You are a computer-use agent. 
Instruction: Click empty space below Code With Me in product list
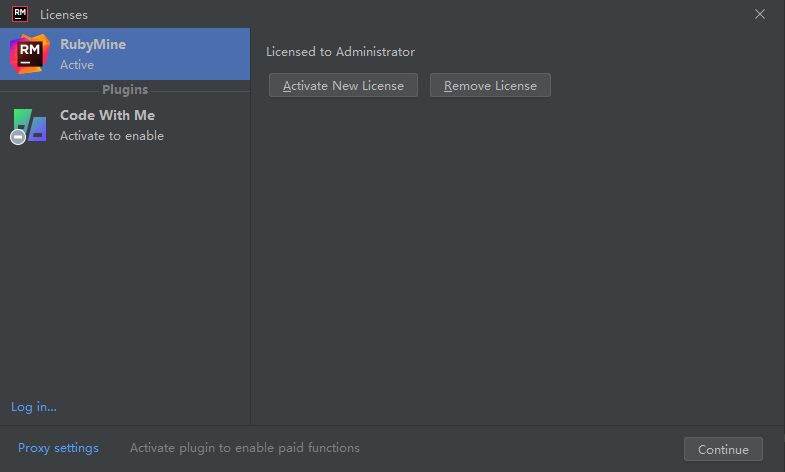[125, 270]
